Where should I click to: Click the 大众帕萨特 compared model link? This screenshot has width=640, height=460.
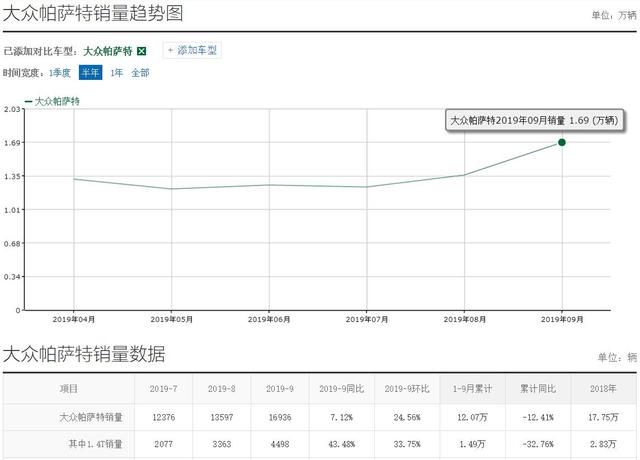pyautogui.click(x=108, y=51)
